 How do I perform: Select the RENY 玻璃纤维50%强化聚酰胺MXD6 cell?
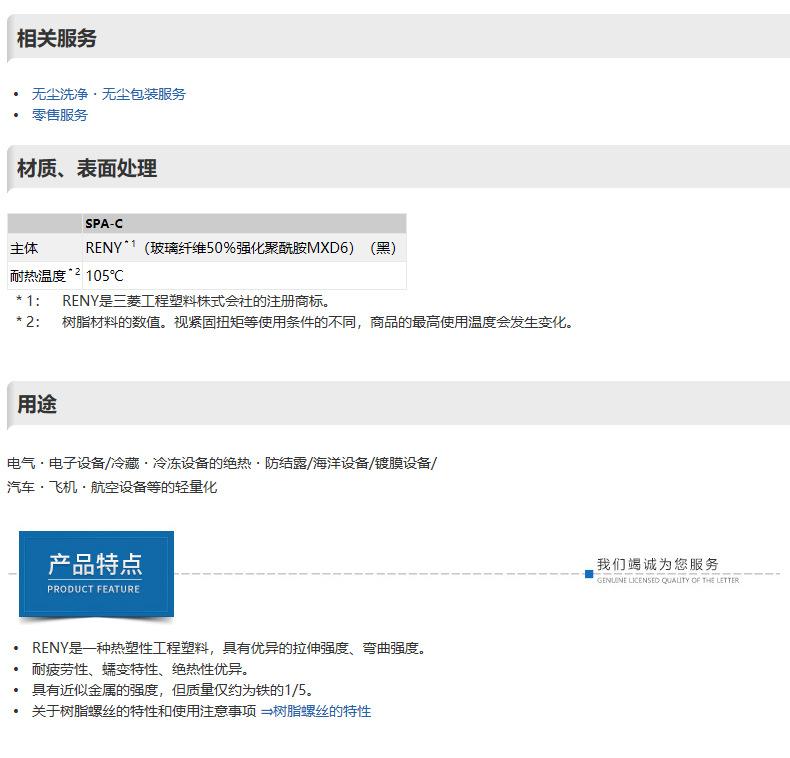coord(244,247)
